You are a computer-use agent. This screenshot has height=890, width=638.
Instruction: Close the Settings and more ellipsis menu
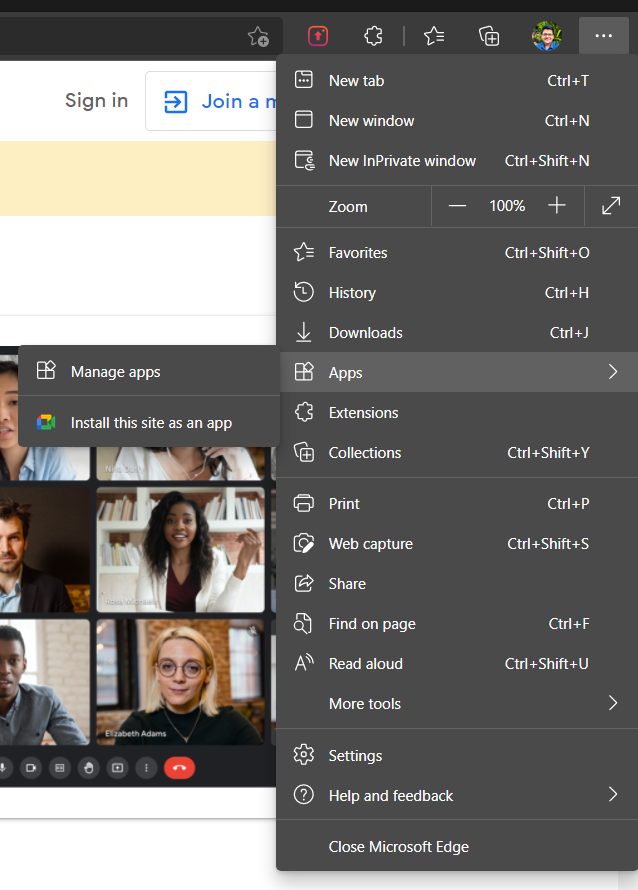pos(603,36)
